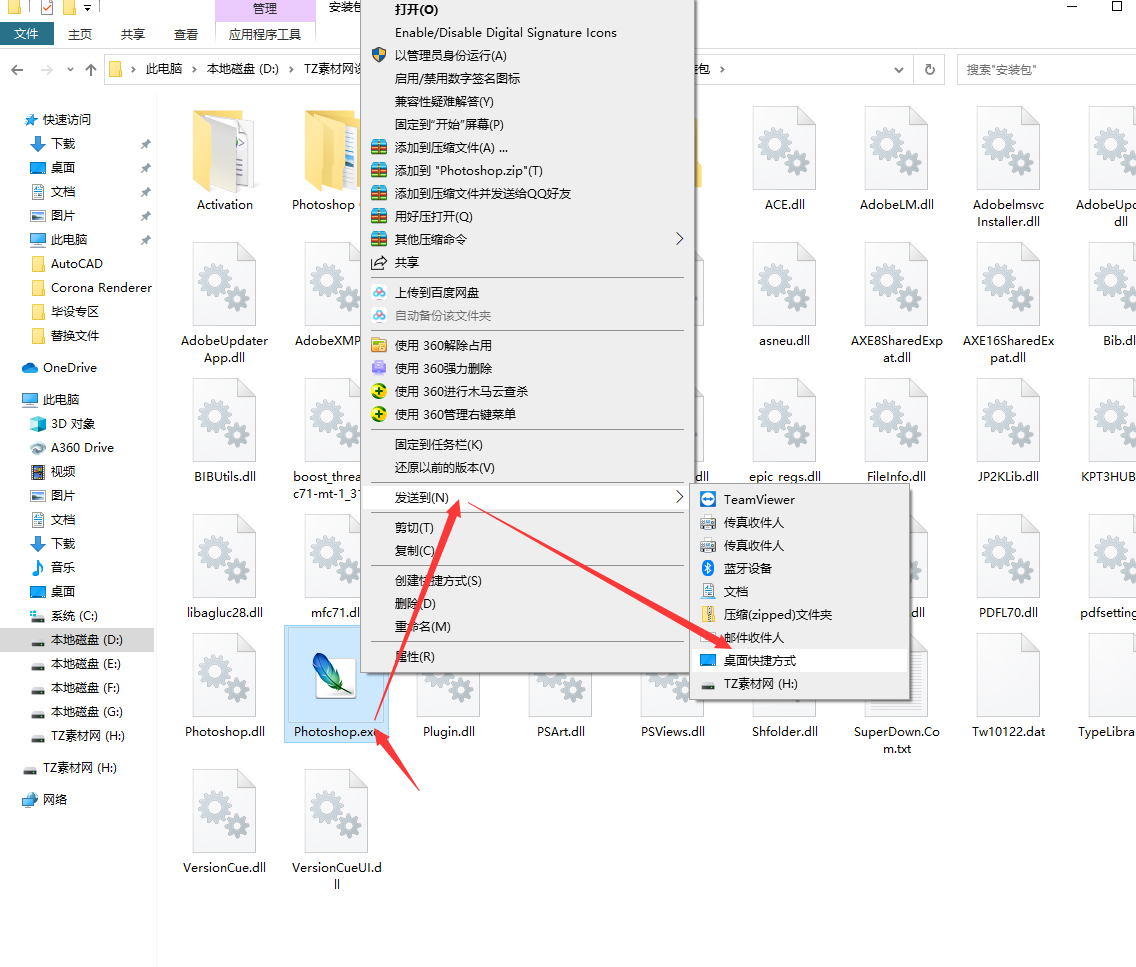The width and height of the screenshot is (1136, 967).
Task: Open A360 Drive in sidebar
Action: point(82,448)
